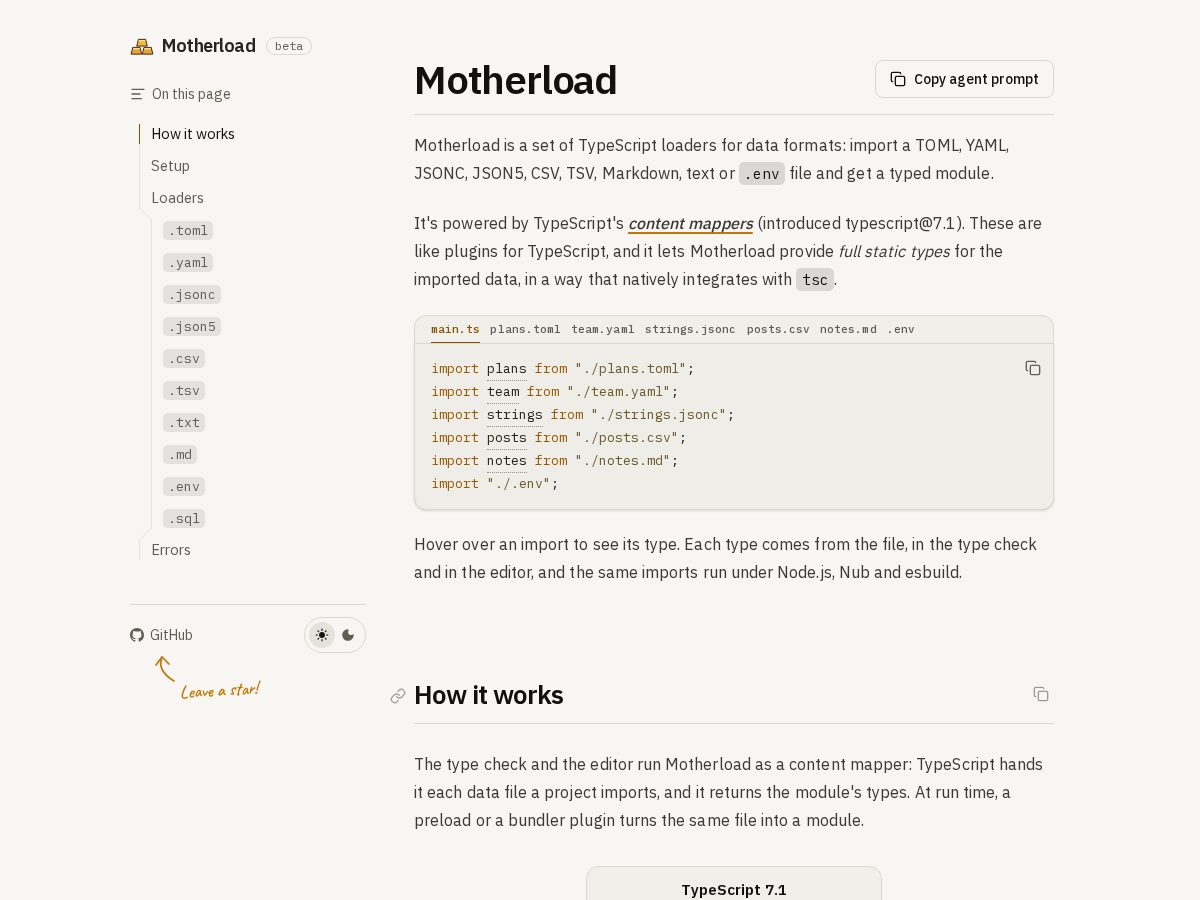Jump to .env loader in sidebar
The width and height of the screenshot is (1200, 900).
[184, 486]
